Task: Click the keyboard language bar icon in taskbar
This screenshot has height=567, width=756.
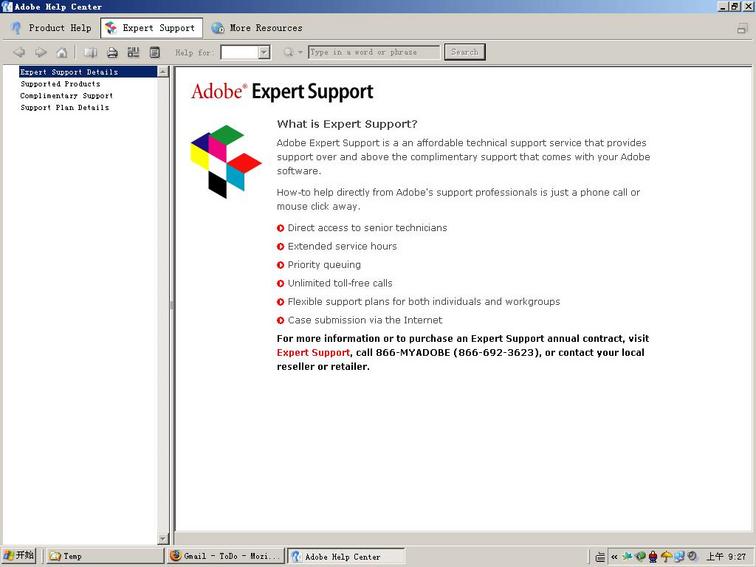Action: [600, 557]
